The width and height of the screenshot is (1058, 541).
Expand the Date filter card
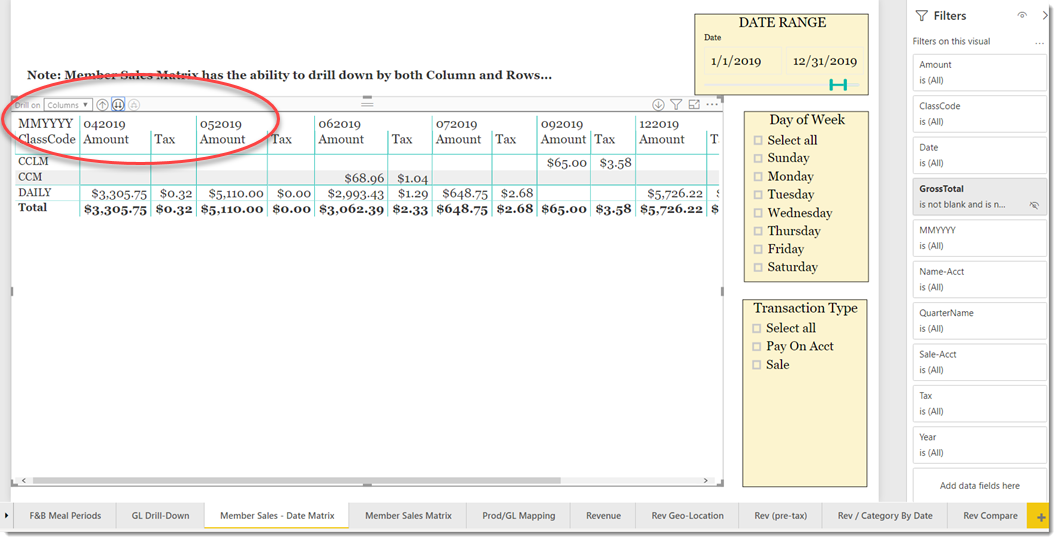pyautogui.click(x=979, y=154)
